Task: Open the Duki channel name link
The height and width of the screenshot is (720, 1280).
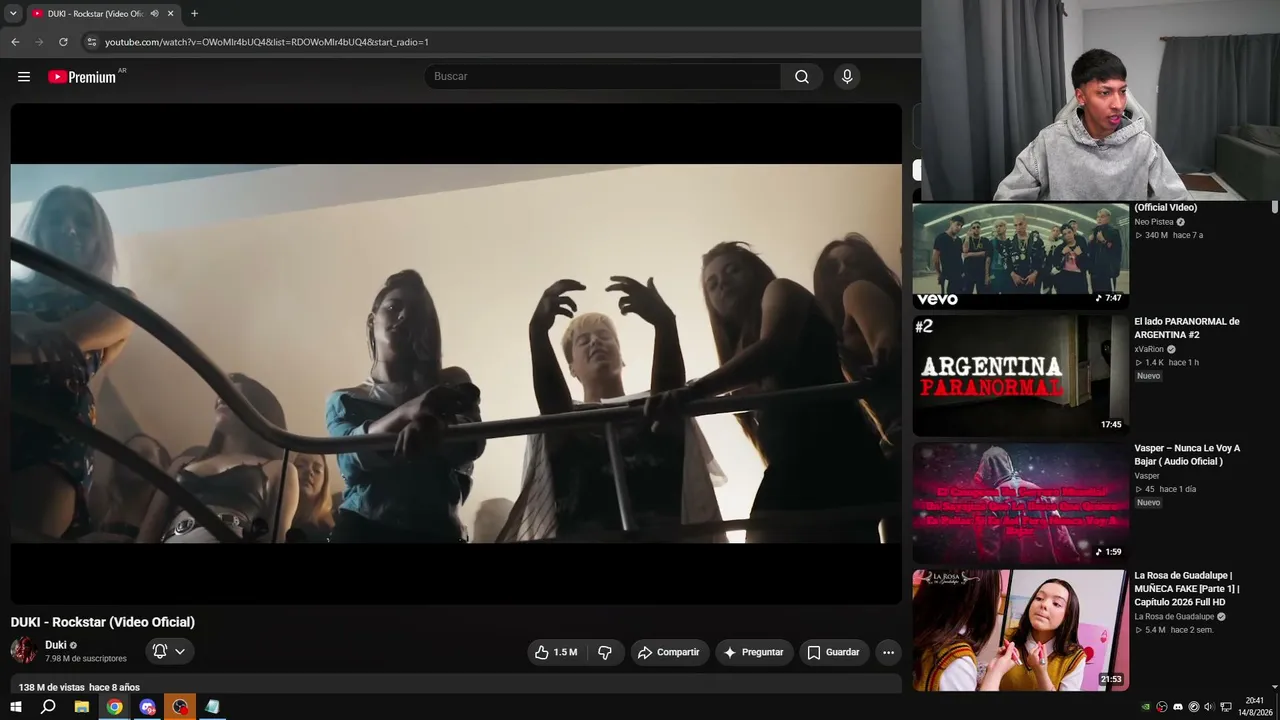Action: (x=56, y=645)
